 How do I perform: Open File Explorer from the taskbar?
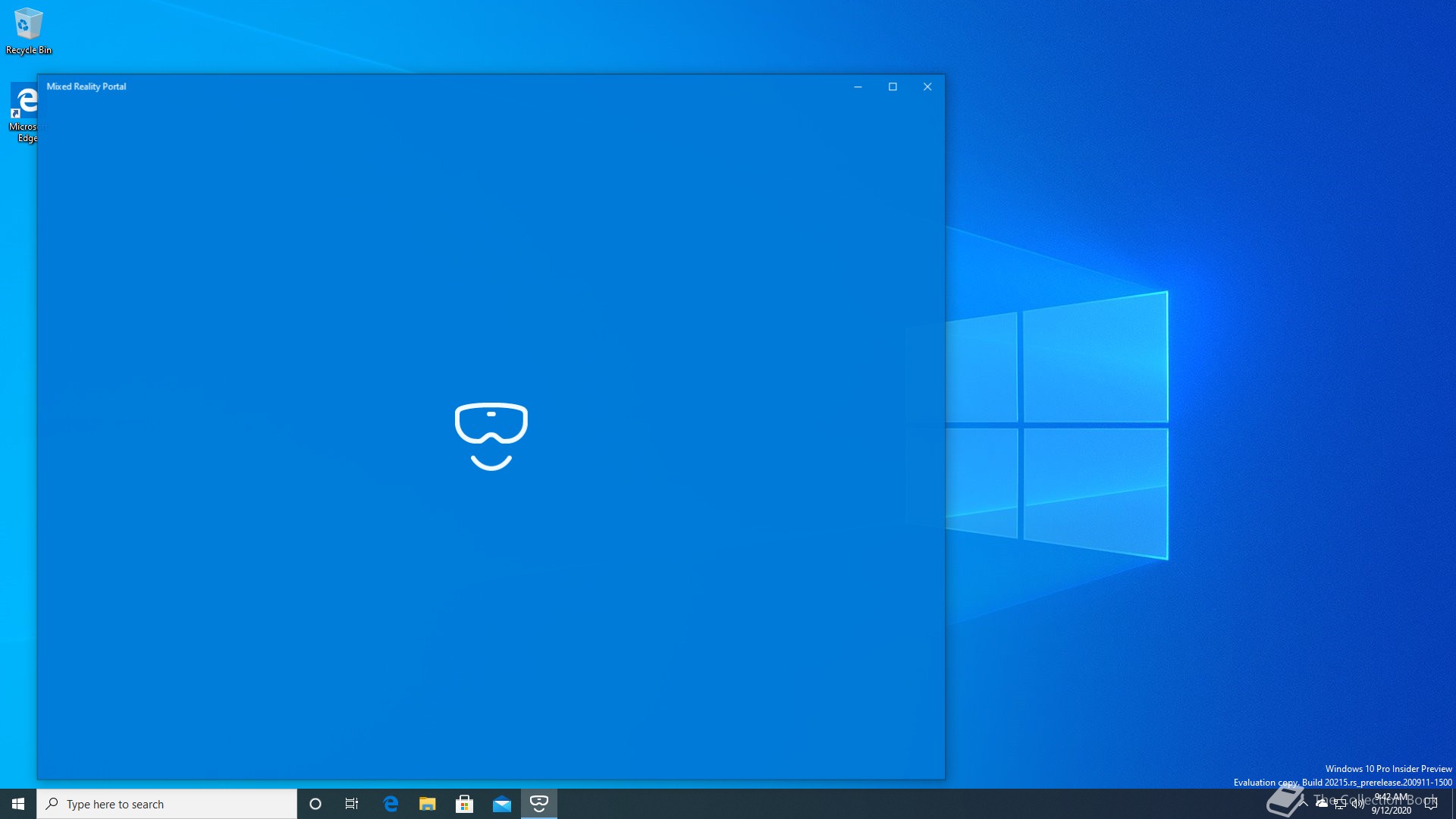pos(428,804)
